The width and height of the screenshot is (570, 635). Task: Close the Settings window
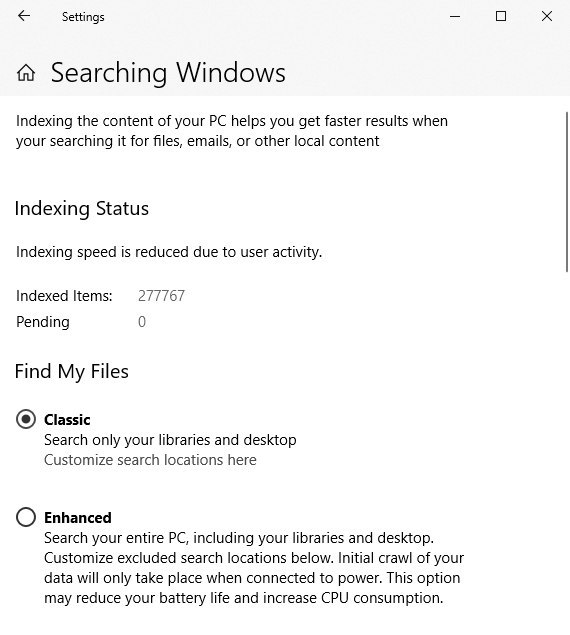point(547,16)
